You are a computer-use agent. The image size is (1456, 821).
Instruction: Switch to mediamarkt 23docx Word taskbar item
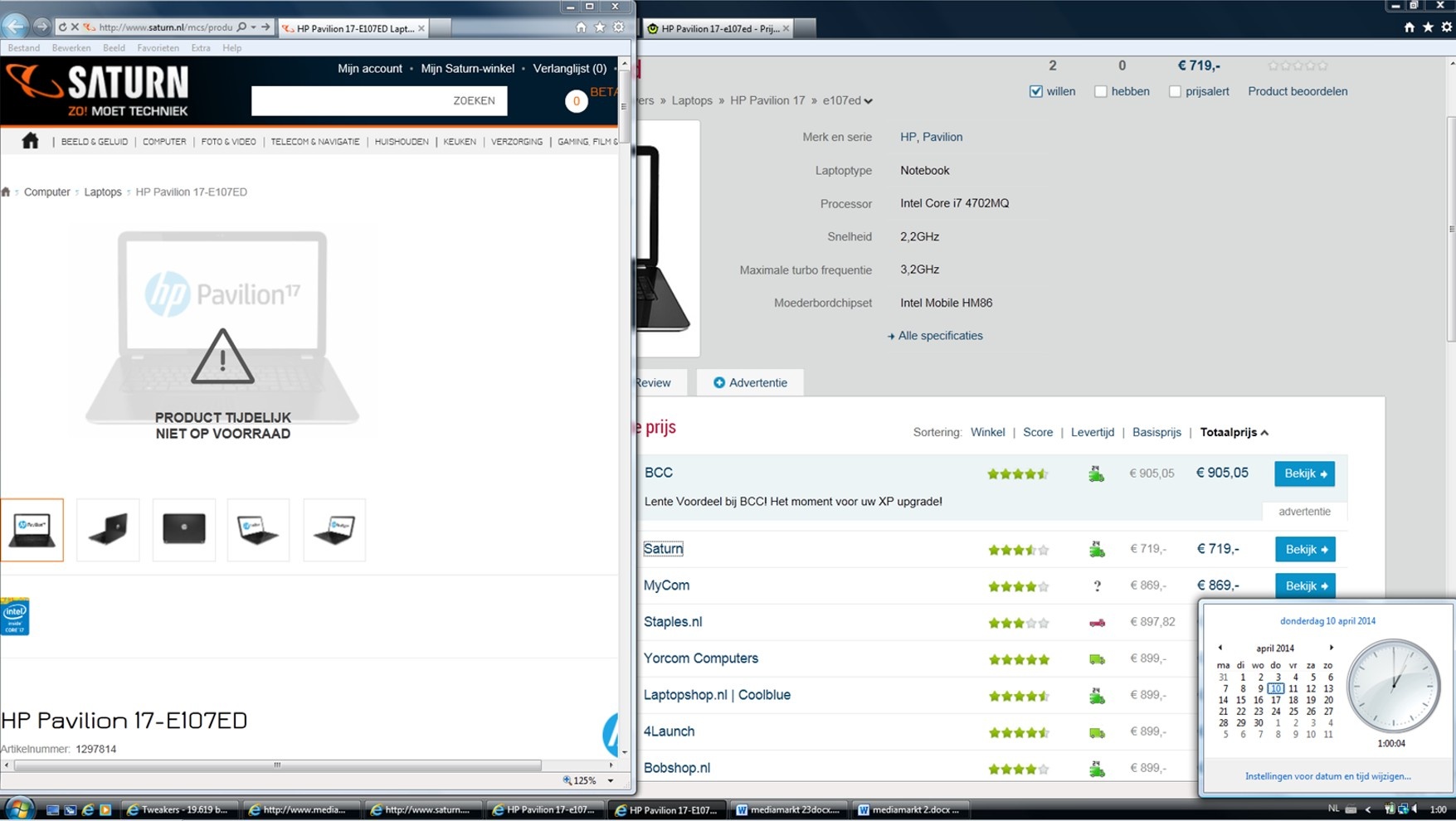(788, 809)
